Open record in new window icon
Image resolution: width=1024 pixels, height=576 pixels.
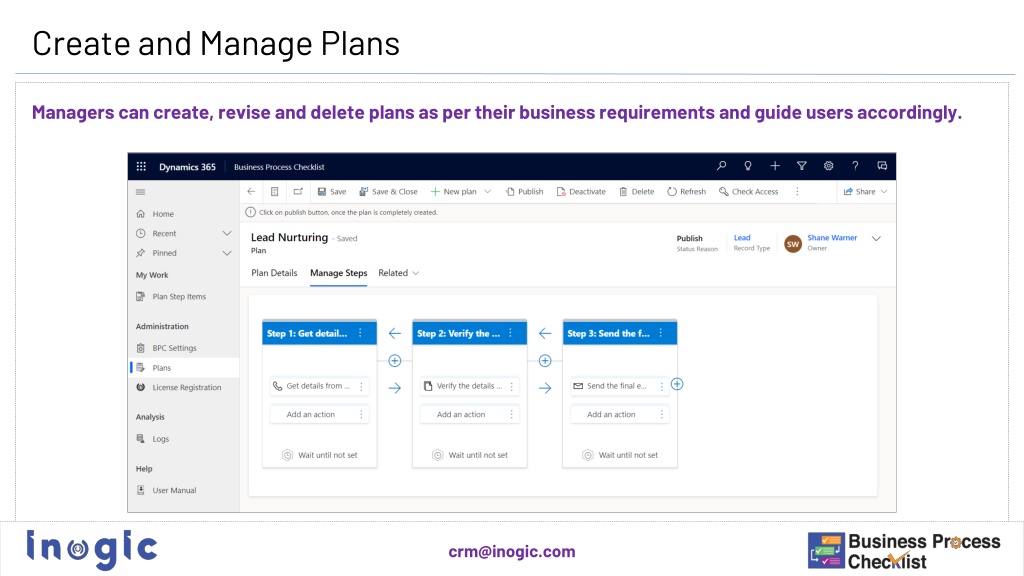(298, 191)
